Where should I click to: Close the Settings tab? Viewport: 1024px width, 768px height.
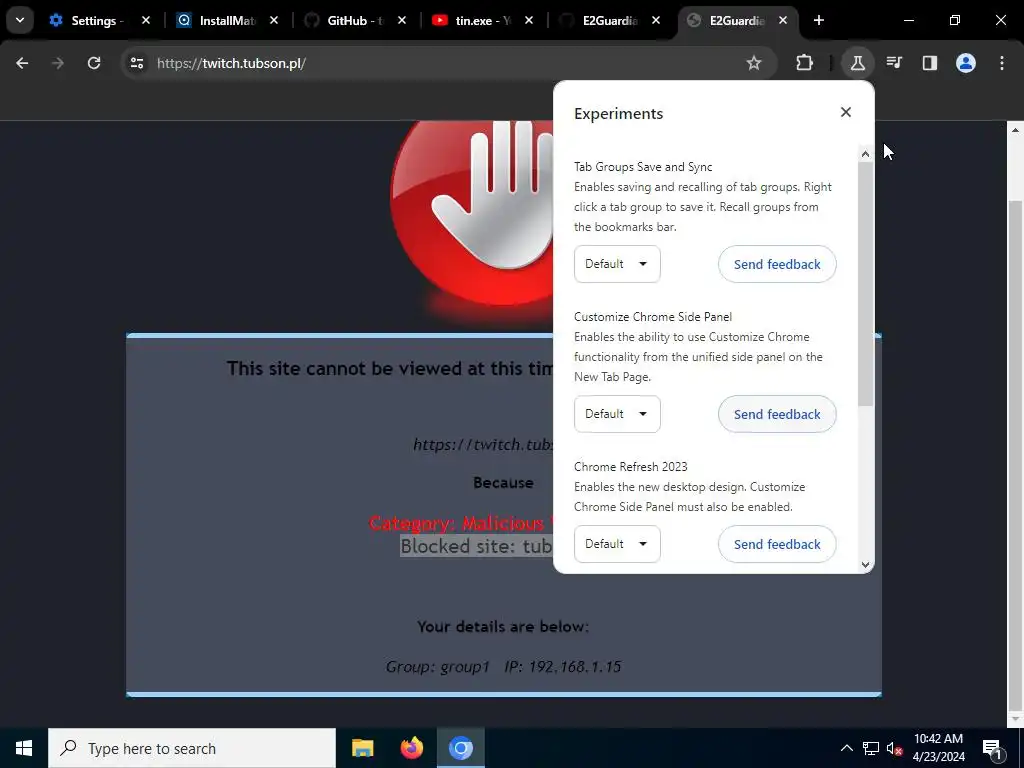click(146, 21)
